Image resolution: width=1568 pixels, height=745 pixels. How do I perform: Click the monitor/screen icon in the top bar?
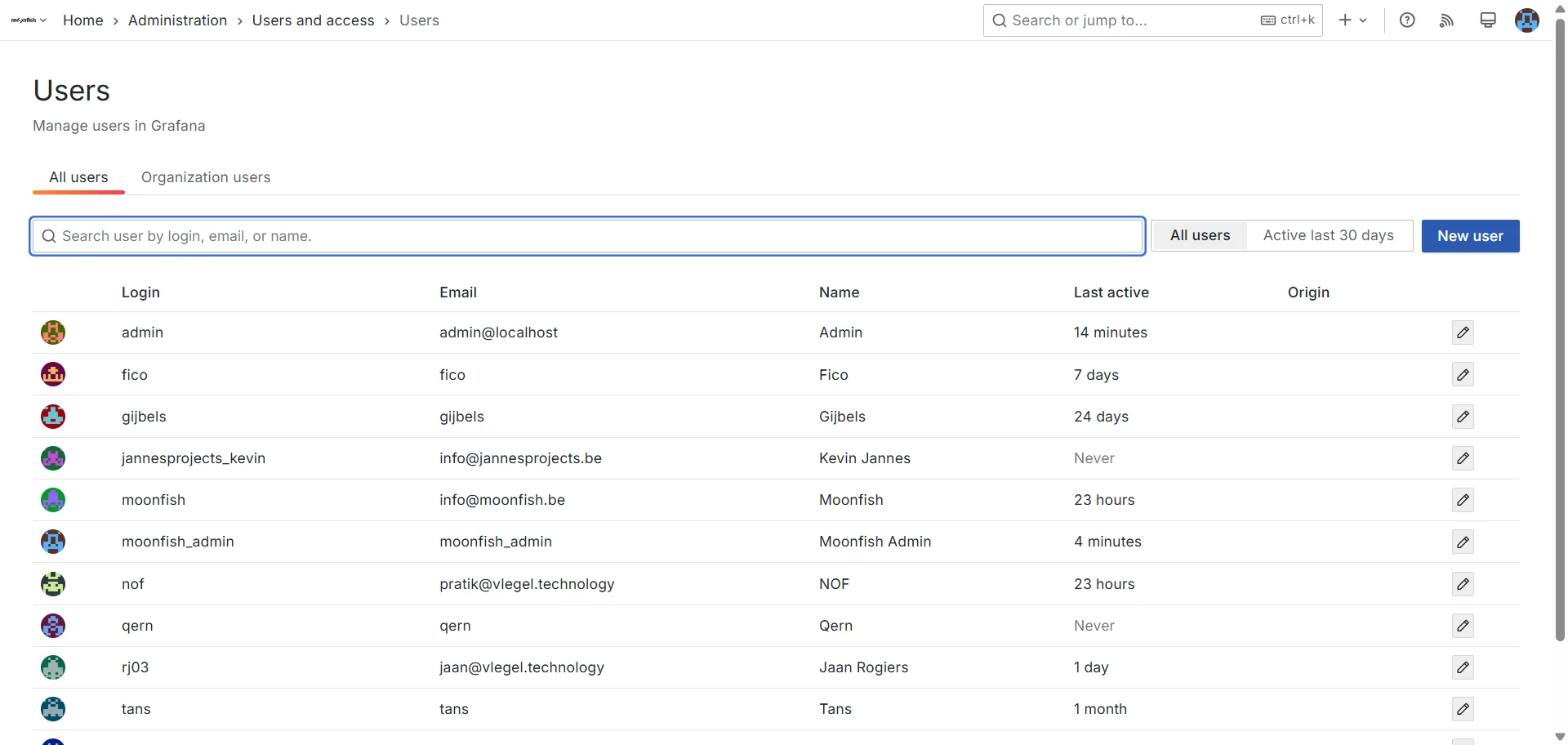click(1487, 20)
